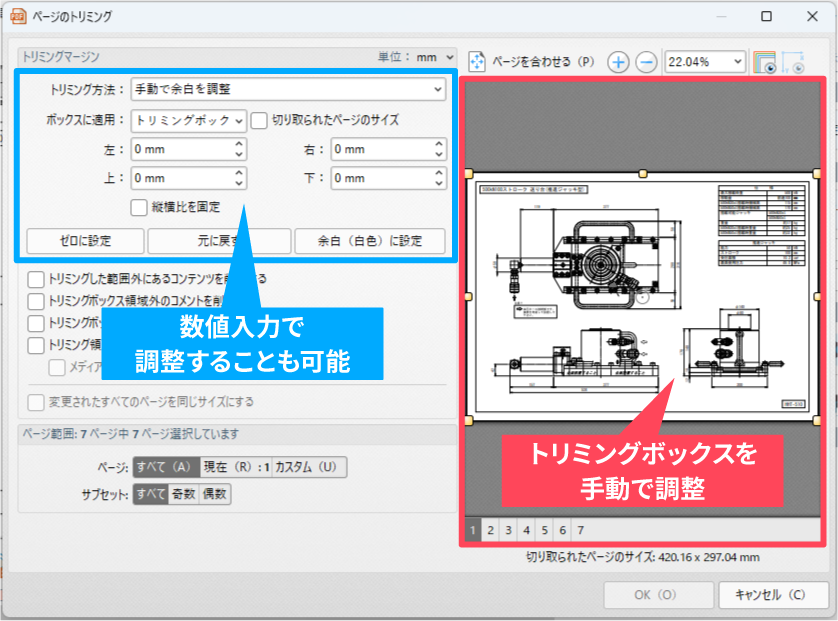Enable the 切り取られたページのサイズ checkbox
Image resolution: width=838 pixels, height=621 pixels.
click(258, 120)
